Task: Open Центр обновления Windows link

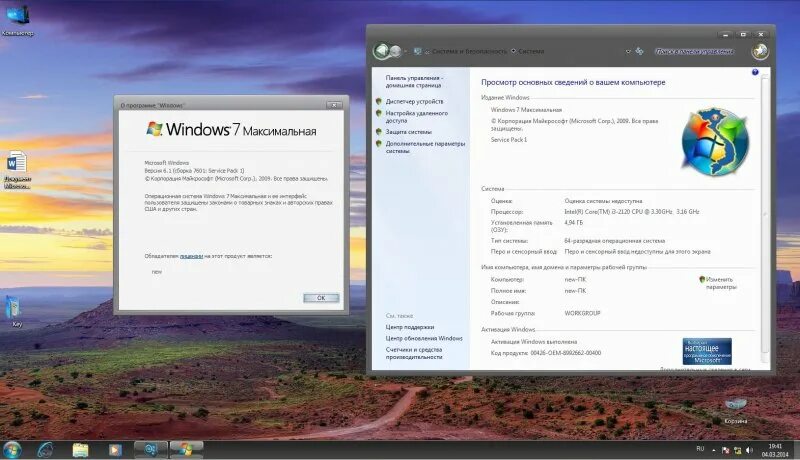Action: (x=424, y=338)
